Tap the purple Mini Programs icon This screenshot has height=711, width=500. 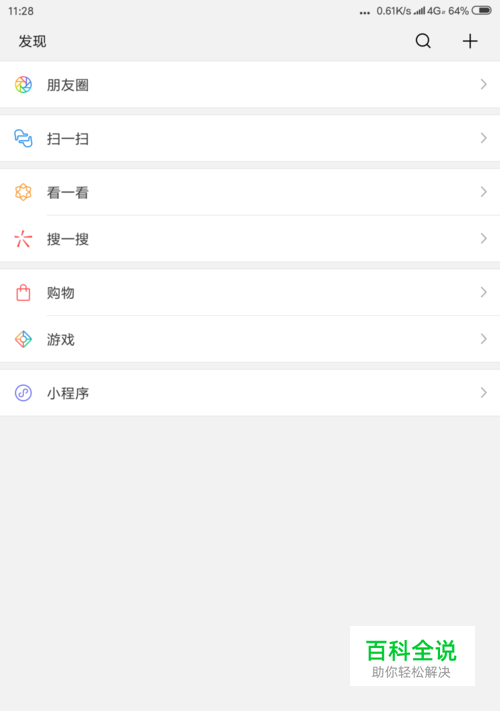click(x=23, y=393)
